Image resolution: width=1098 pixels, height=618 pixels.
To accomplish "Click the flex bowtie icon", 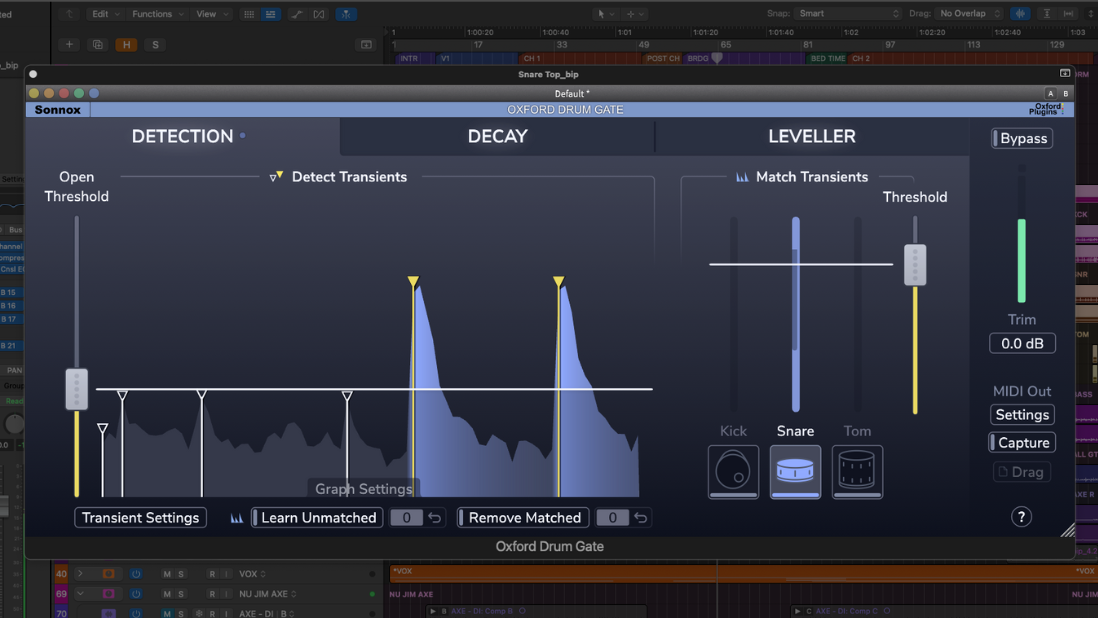I will pos(319,14).
